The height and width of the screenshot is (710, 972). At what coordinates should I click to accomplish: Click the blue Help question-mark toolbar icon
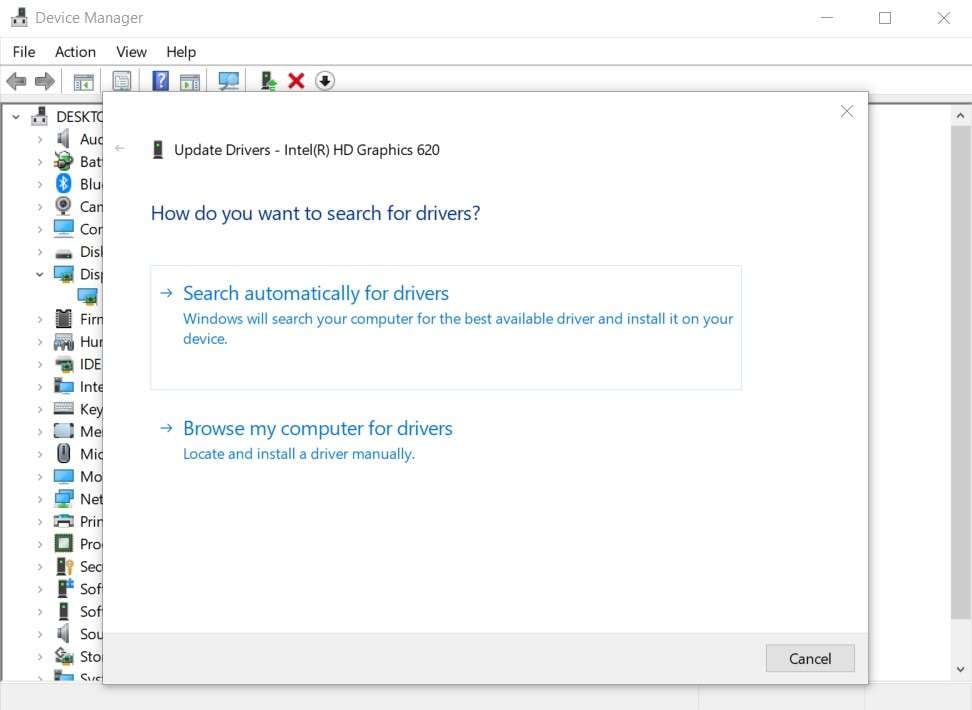pos(161,81)
